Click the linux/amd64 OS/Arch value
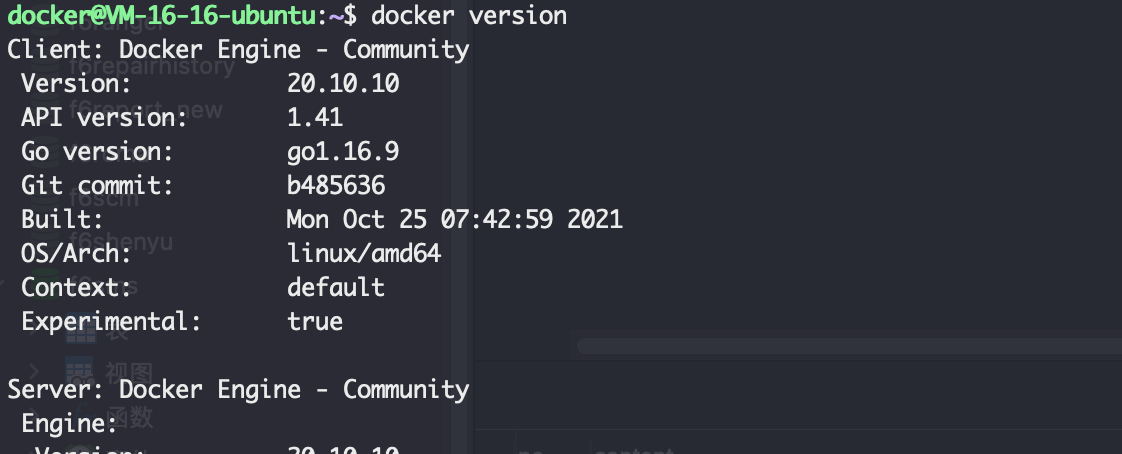 pyautogui.click(x=364, y=253)
